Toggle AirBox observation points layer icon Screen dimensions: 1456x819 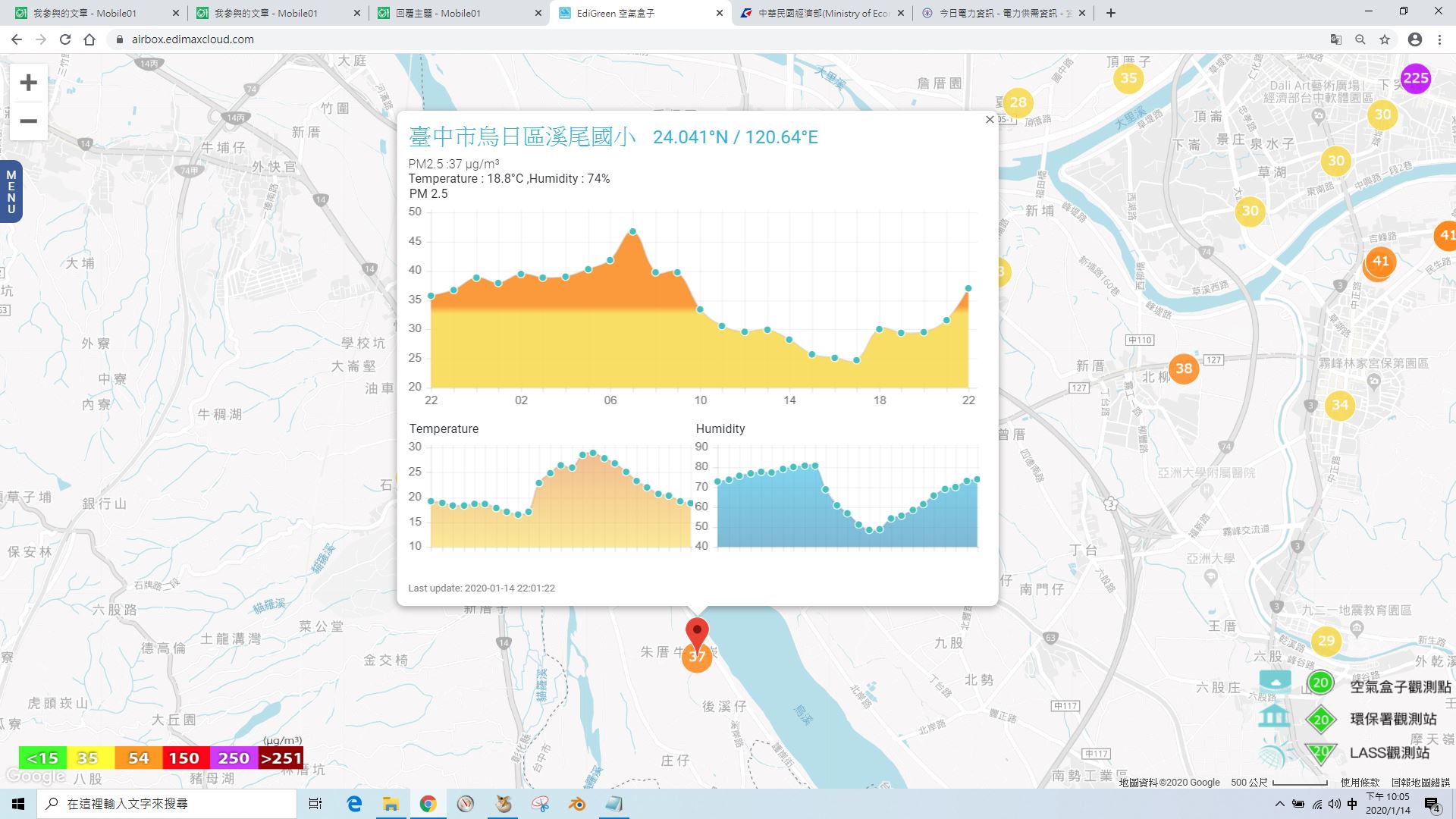pos(1275,682)
